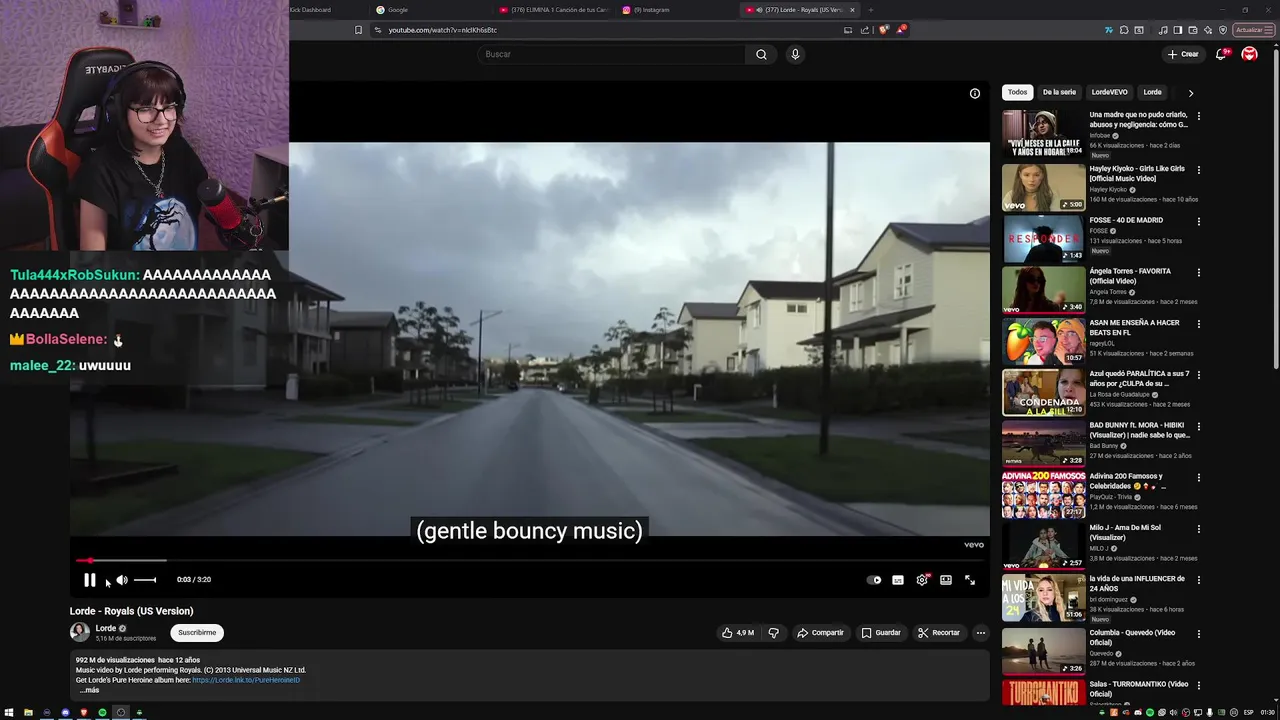This screenshot has height=720, width=1280.
Task: Toggle the browser sidebar panel icon
Action: pos(1177,30)
